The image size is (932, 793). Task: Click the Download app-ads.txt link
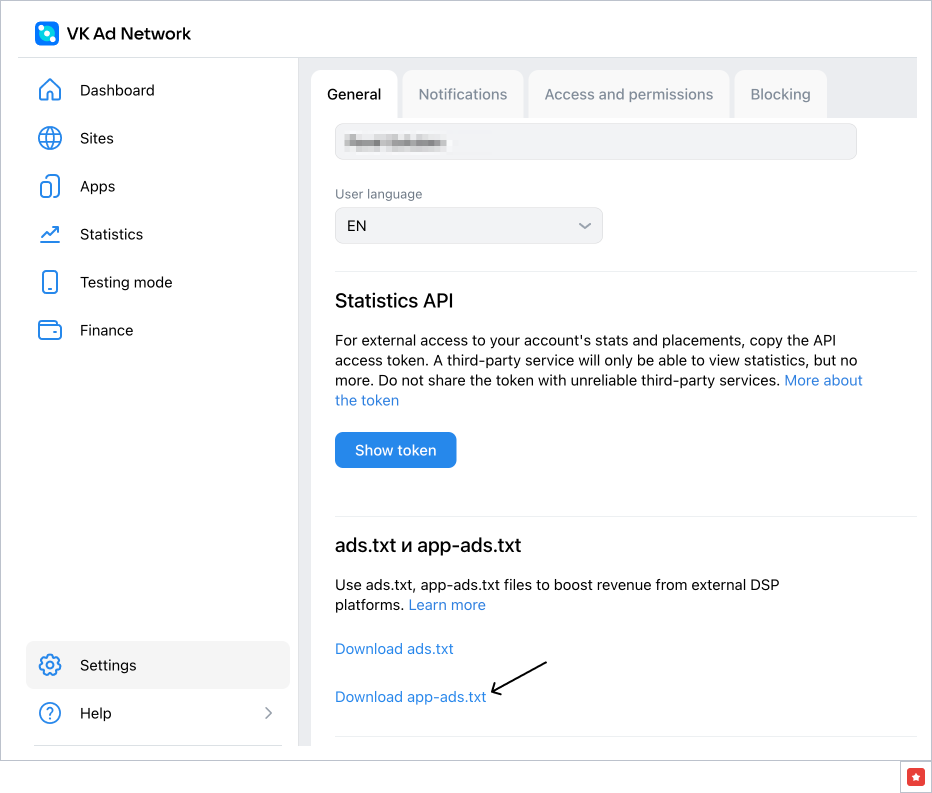pyautogui.click(x=410, y=697)
